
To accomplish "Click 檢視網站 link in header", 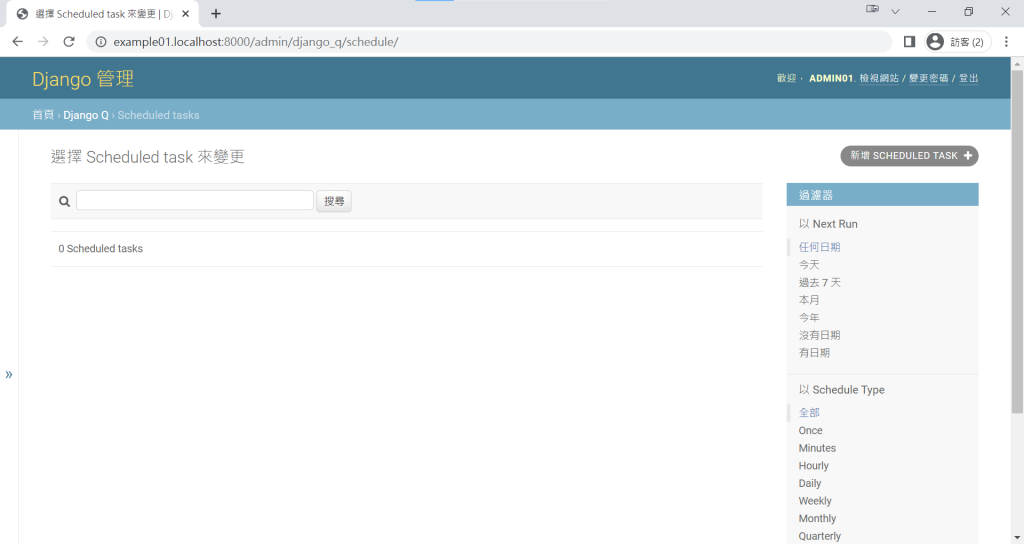I will 879,78.
